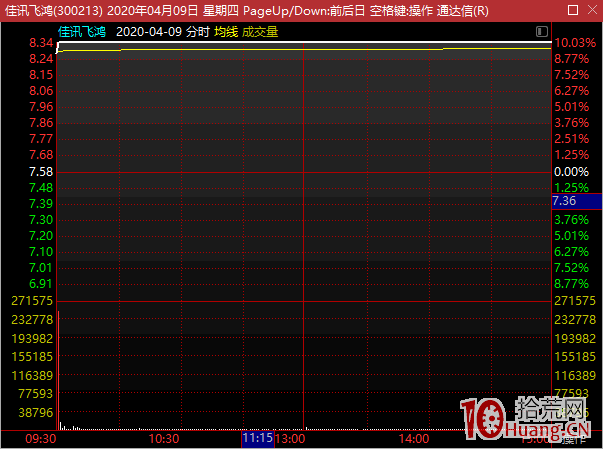
Task: Click the 10.03% limit-up percentage label
Action: point(574,43)
